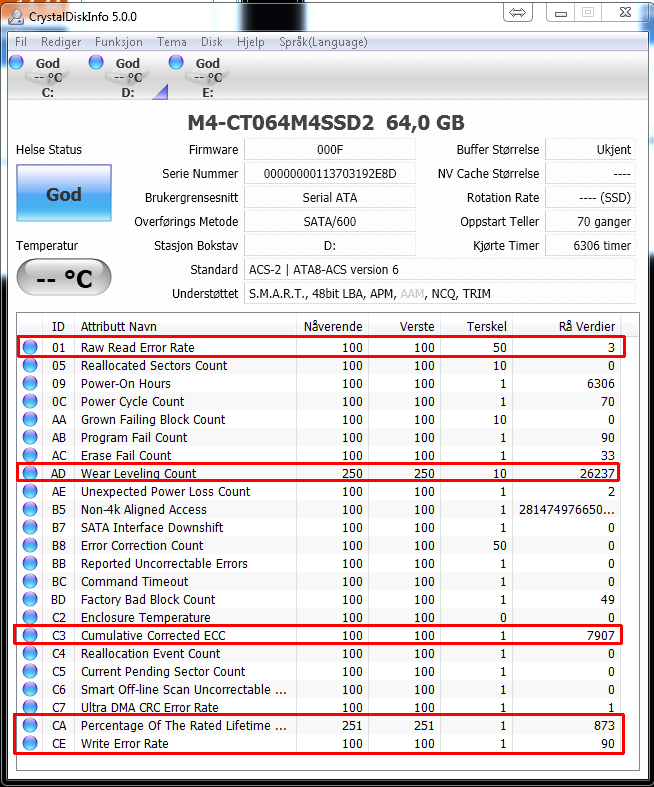Click the drive letter D: field
Screen dimensions: 654x787
(330, 246)
